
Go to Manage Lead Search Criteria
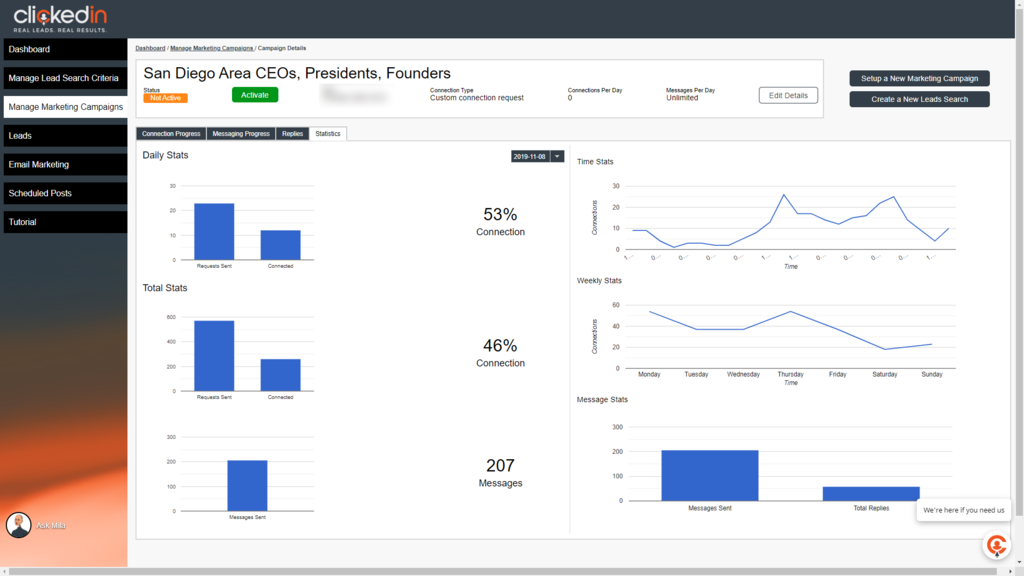[65, 78]
